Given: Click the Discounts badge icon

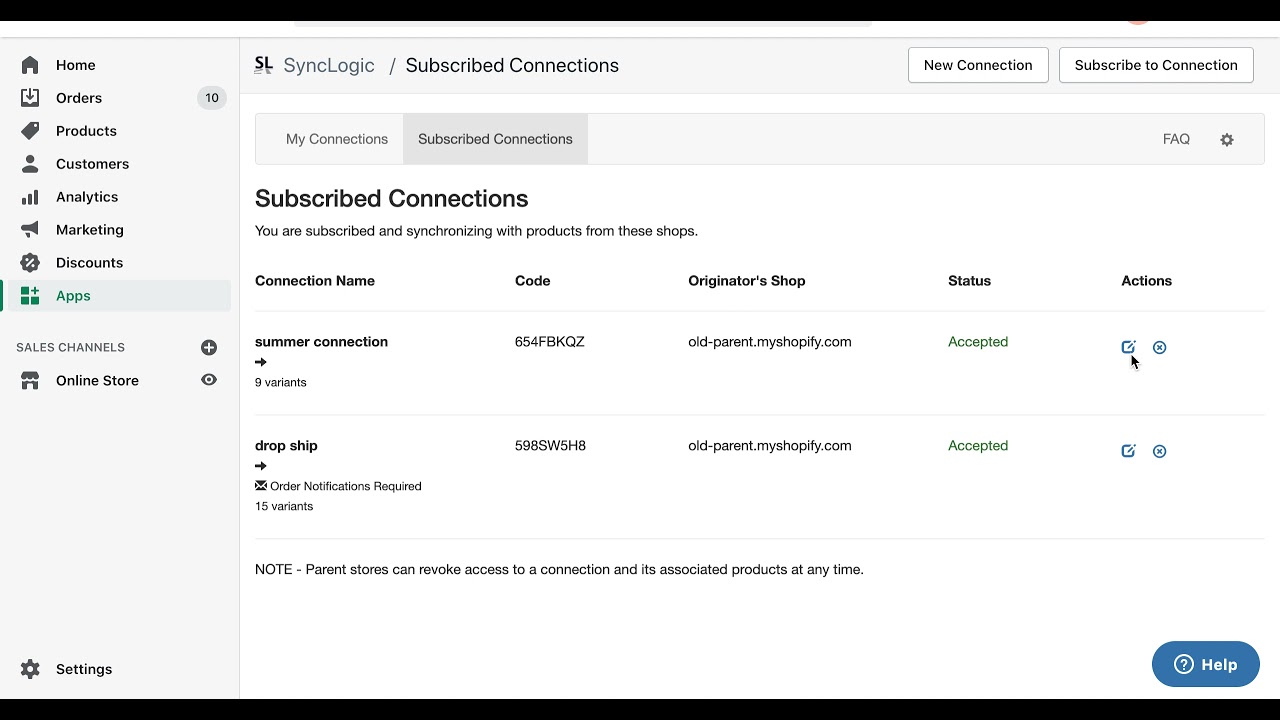Looking at the screenshot, I should 30,263.
